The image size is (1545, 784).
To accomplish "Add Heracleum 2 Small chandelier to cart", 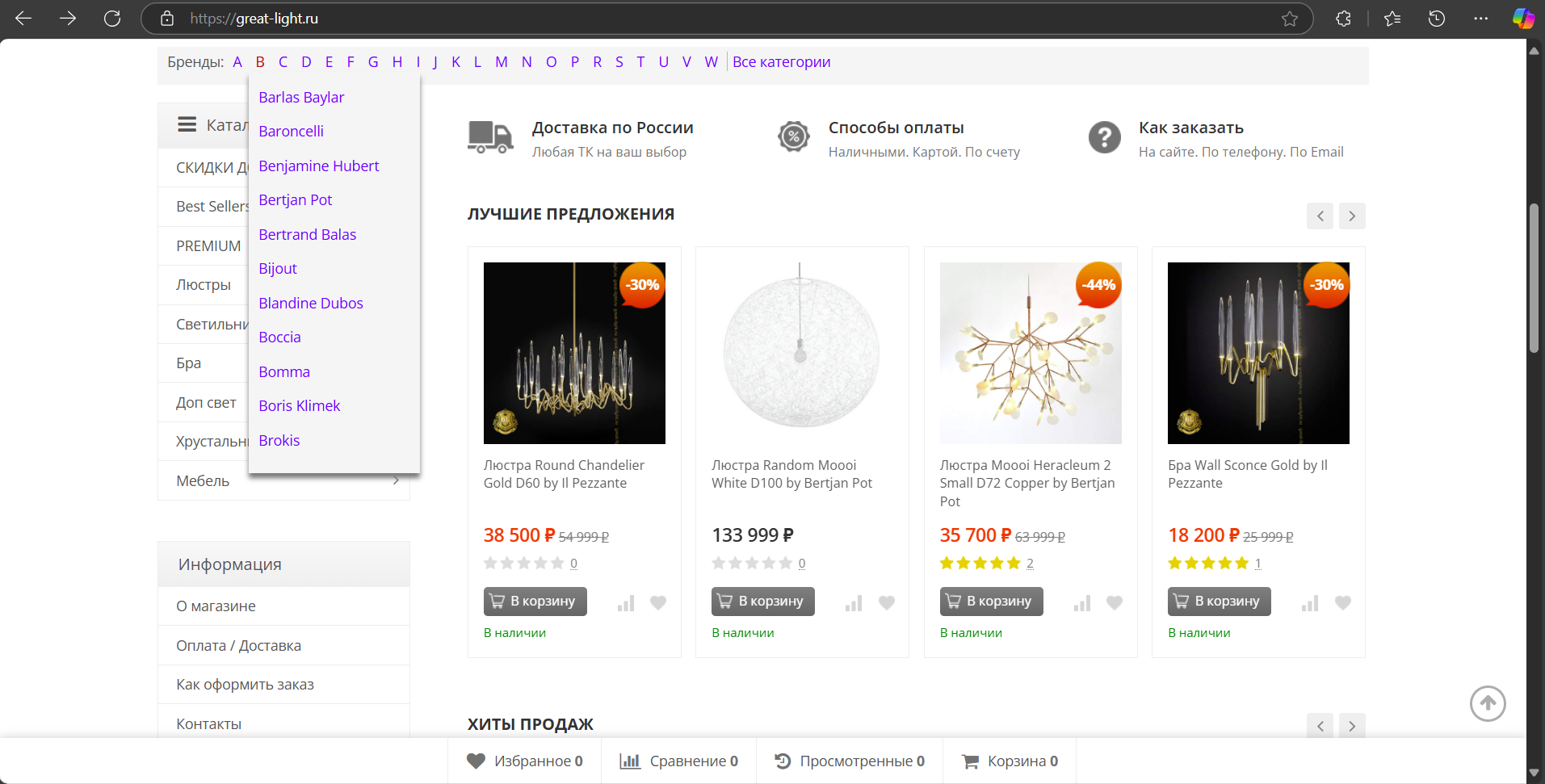I will coord(991,602).
